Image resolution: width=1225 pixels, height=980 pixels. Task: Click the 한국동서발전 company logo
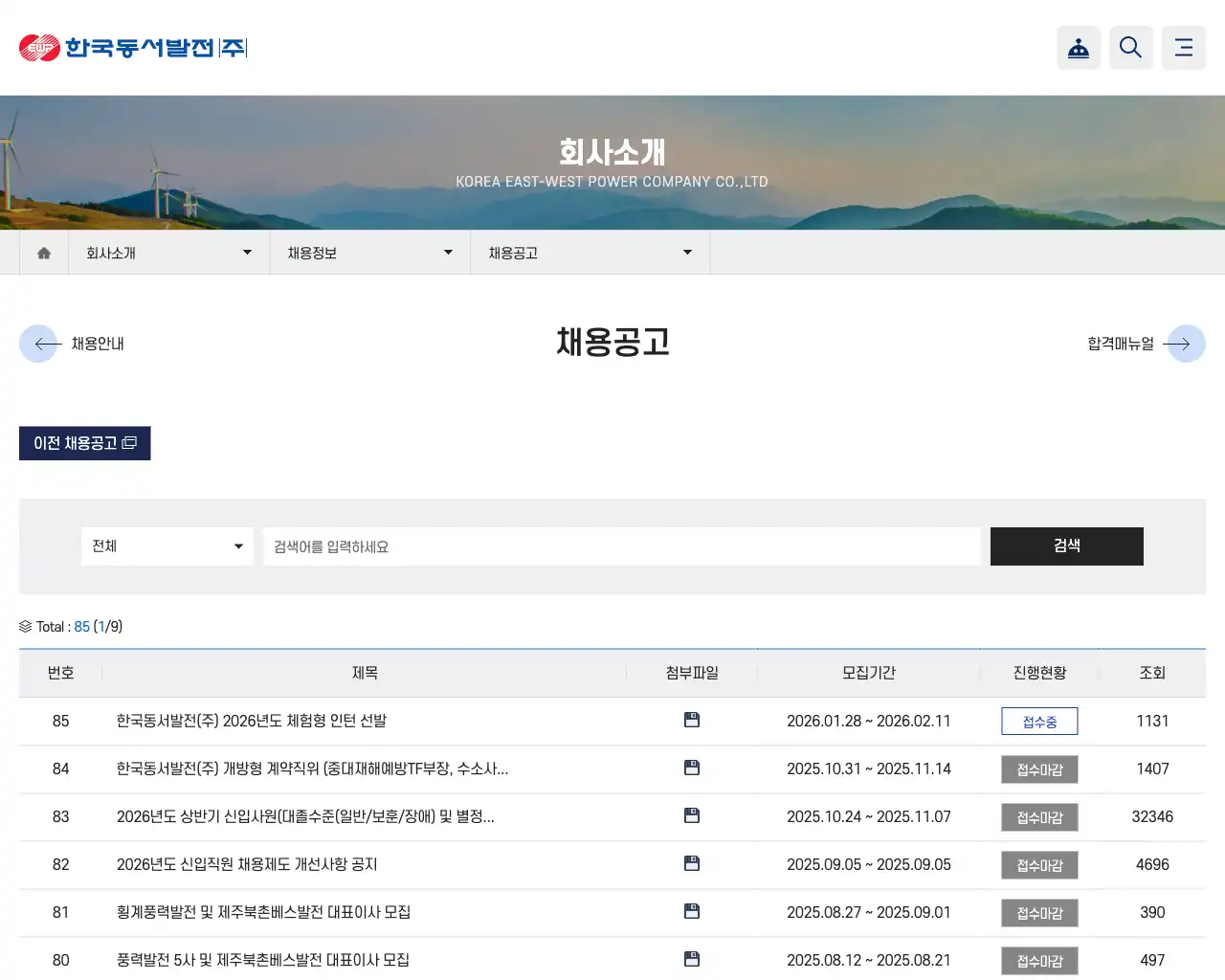click(x=132, y=47)
